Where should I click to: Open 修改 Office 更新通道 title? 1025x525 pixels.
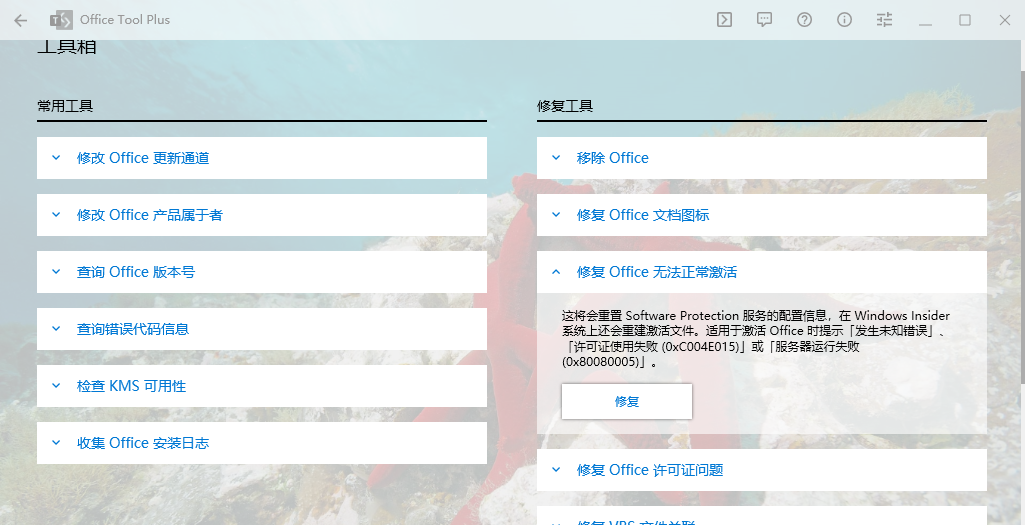[143, 158]
